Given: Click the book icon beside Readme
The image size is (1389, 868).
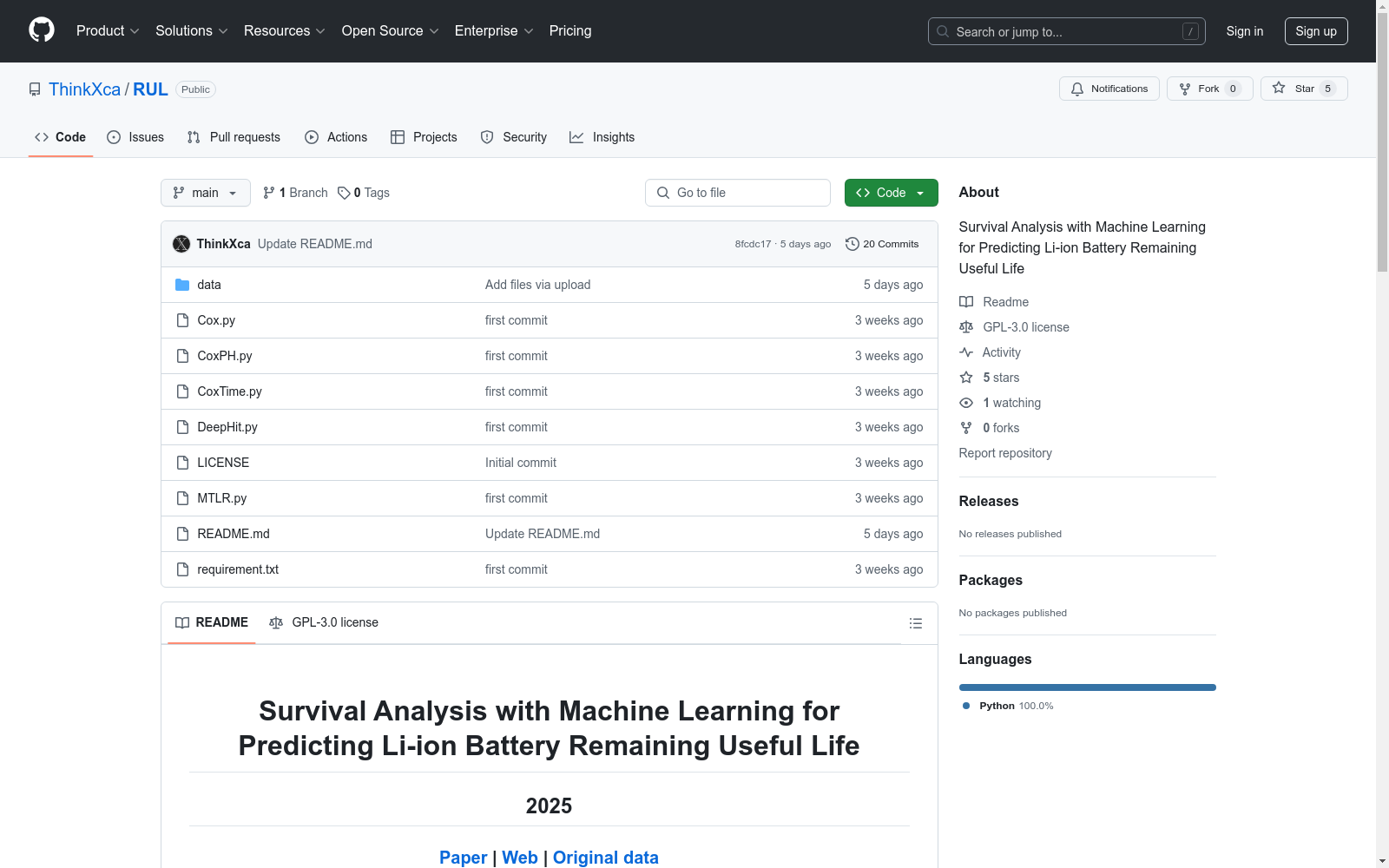Looking at the screenshot, I should (966, 302).
